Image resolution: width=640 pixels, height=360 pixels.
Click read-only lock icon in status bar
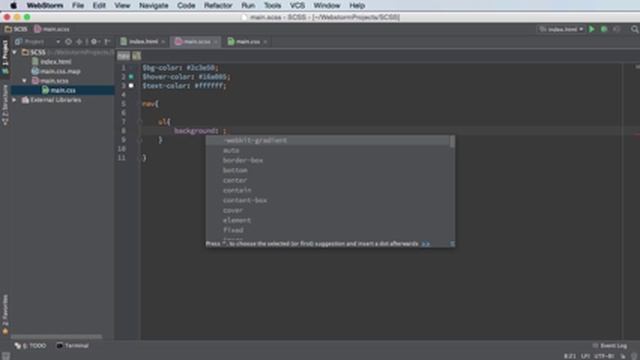click(623, 356)
